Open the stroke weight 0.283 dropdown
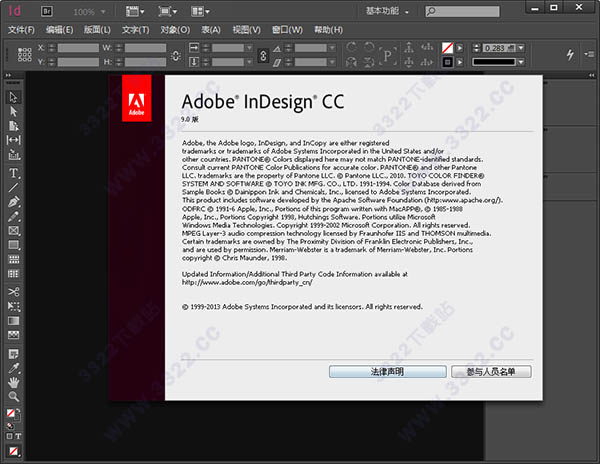The height and width of the screenshot is (464, 600). pos(521,48)
